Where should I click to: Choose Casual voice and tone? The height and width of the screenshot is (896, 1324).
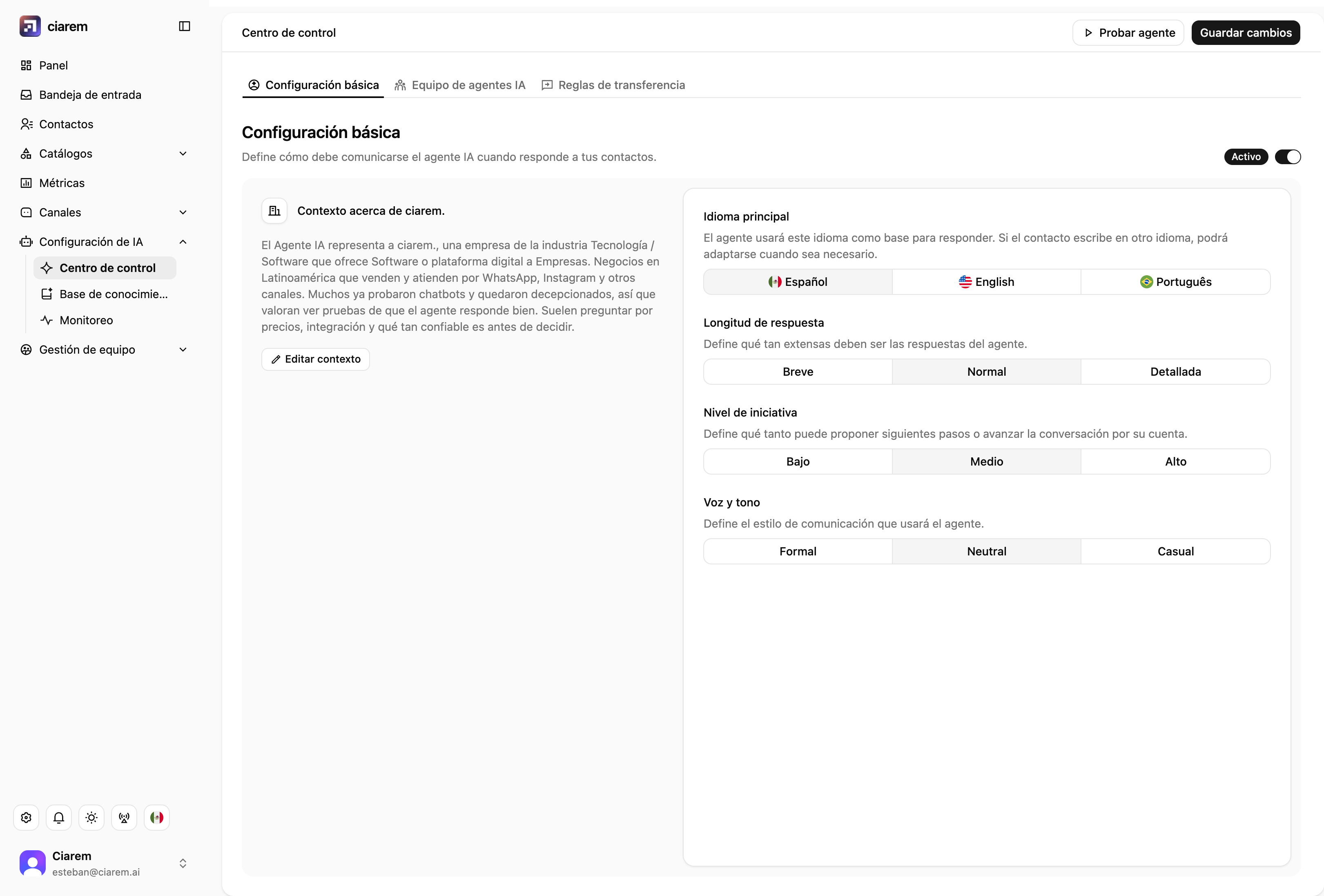pos(1175,551)
